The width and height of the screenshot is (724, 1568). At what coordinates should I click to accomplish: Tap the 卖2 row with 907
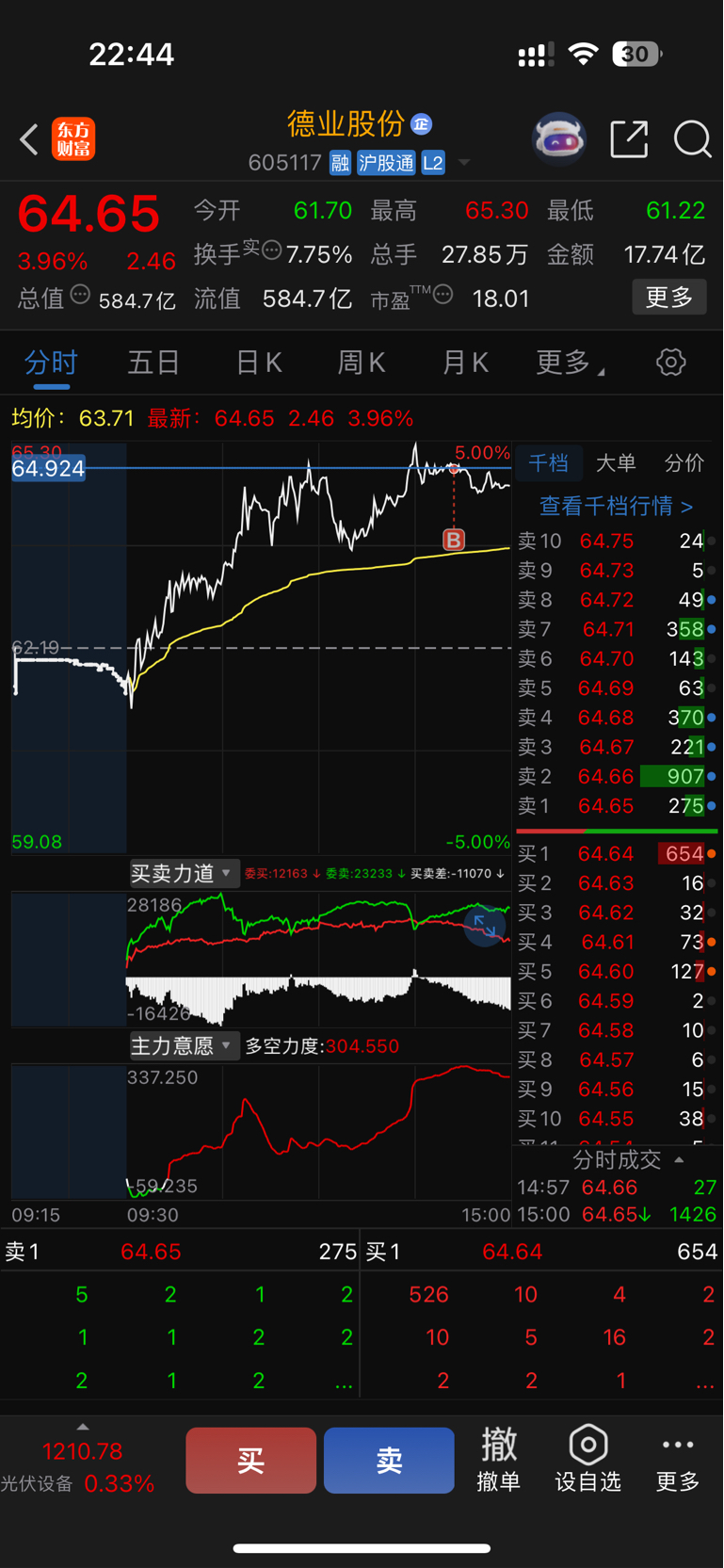617,776
